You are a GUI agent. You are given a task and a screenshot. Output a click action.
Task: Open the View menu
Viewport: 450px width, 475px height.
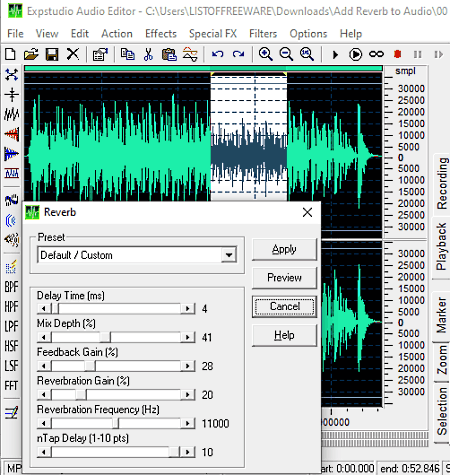click(x=47, y=34)
